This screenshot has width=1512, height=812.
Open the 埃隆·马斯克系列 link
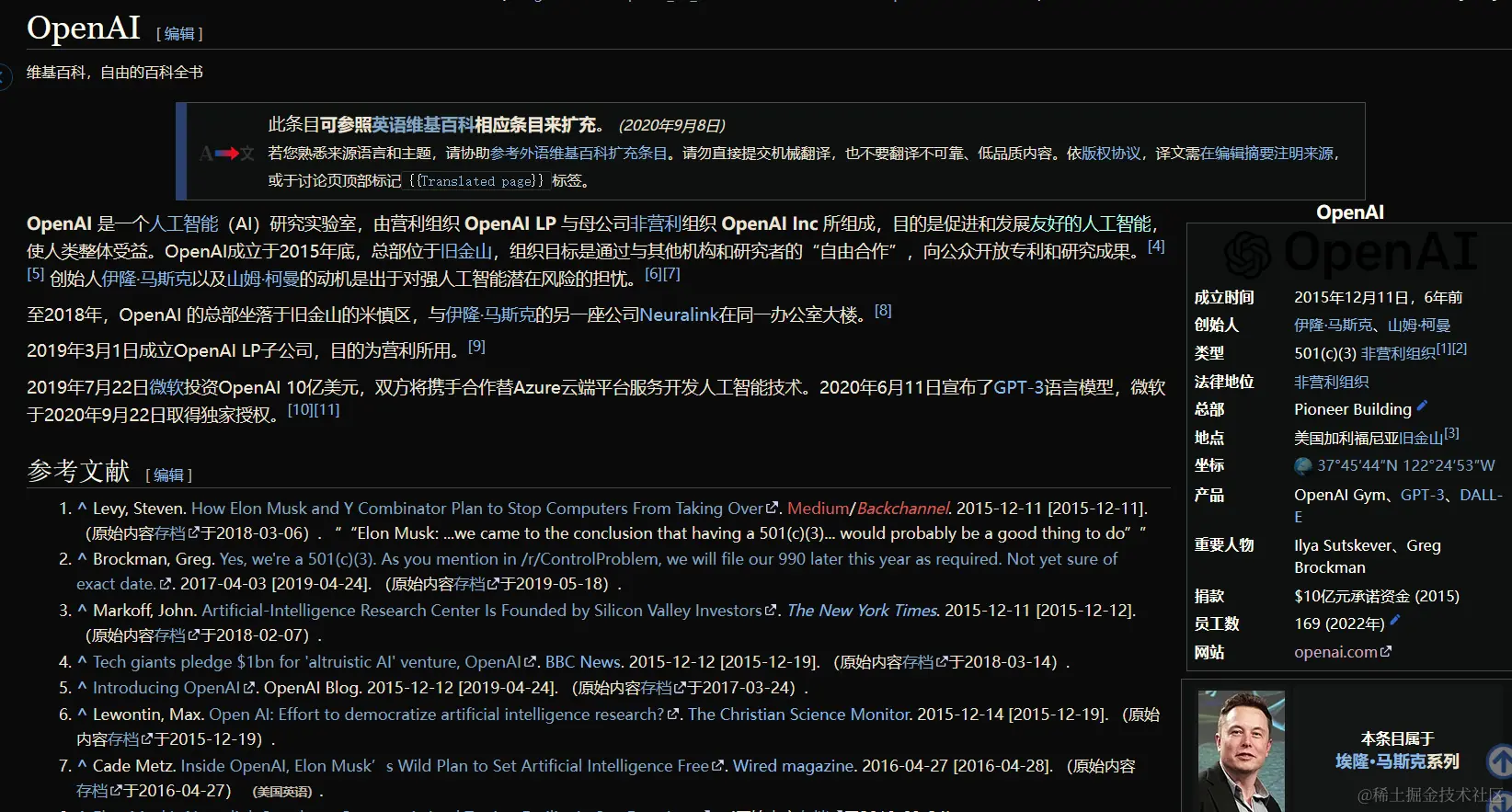pos(1397,761)
